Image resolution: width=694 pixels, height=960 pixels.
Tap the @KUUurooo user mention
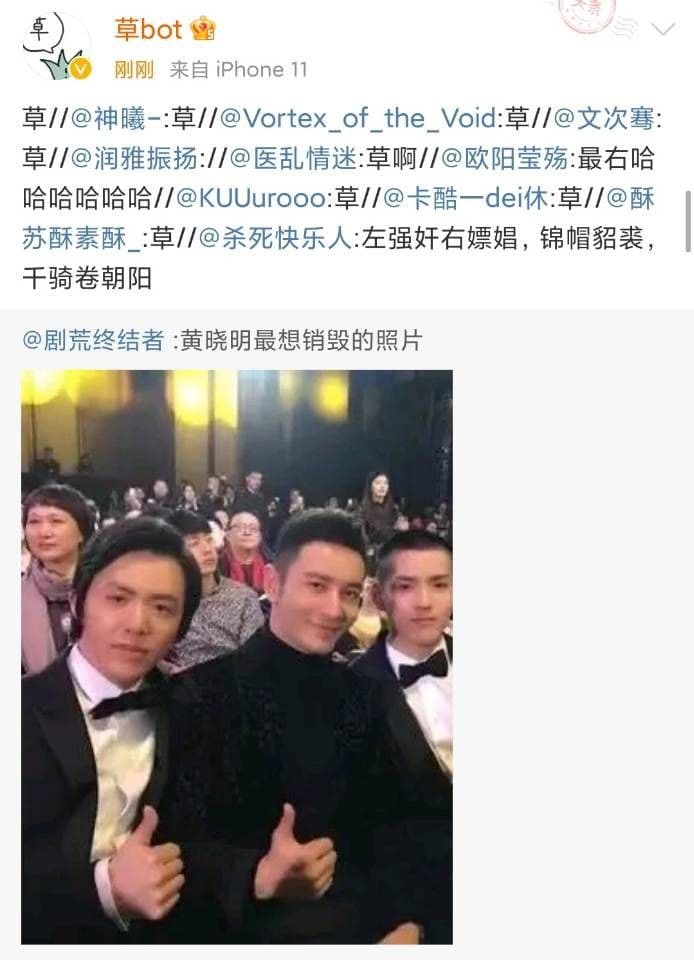click(x=251, y=198)
